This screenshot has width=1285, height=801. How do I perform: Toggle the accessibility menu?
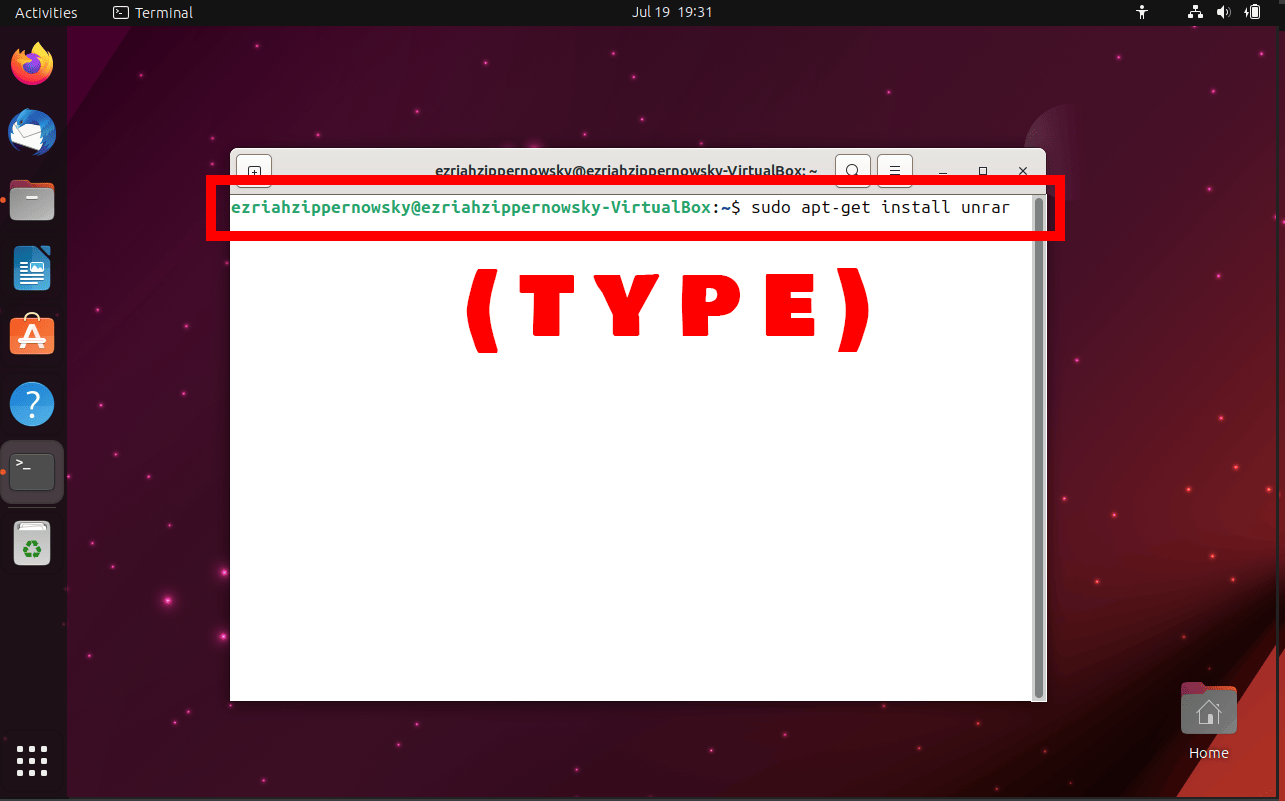pos(1141,12)
